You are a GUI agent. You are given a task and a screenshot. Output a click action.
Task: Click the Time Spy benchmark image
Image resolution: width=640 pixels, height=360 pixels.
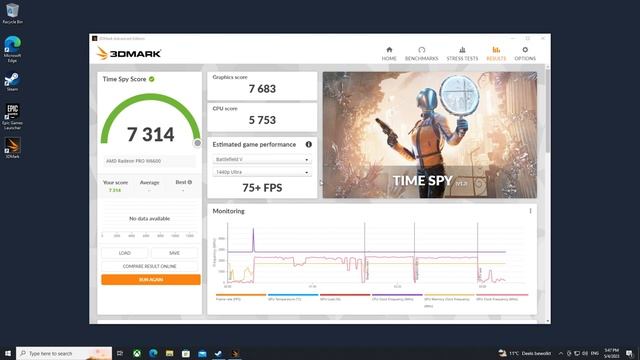[430, 135]
